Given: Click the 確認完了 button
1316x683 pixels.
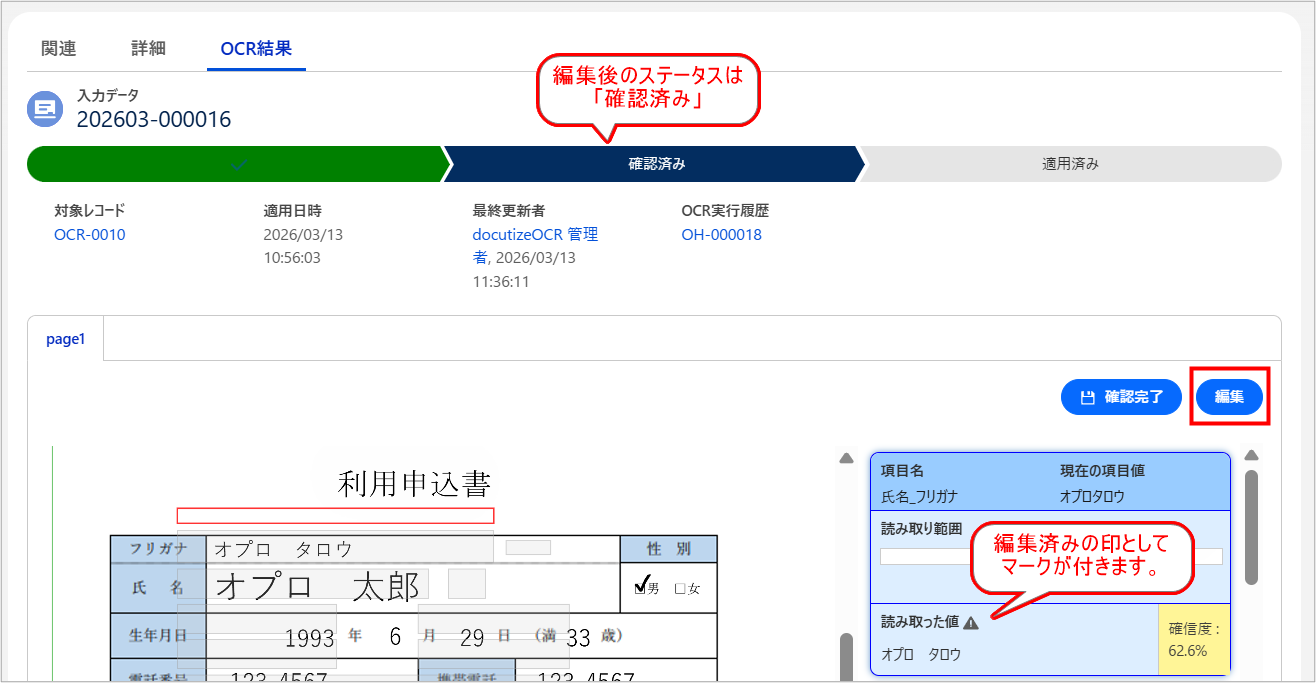Looking at the screenshot, I should [1121, 397].
